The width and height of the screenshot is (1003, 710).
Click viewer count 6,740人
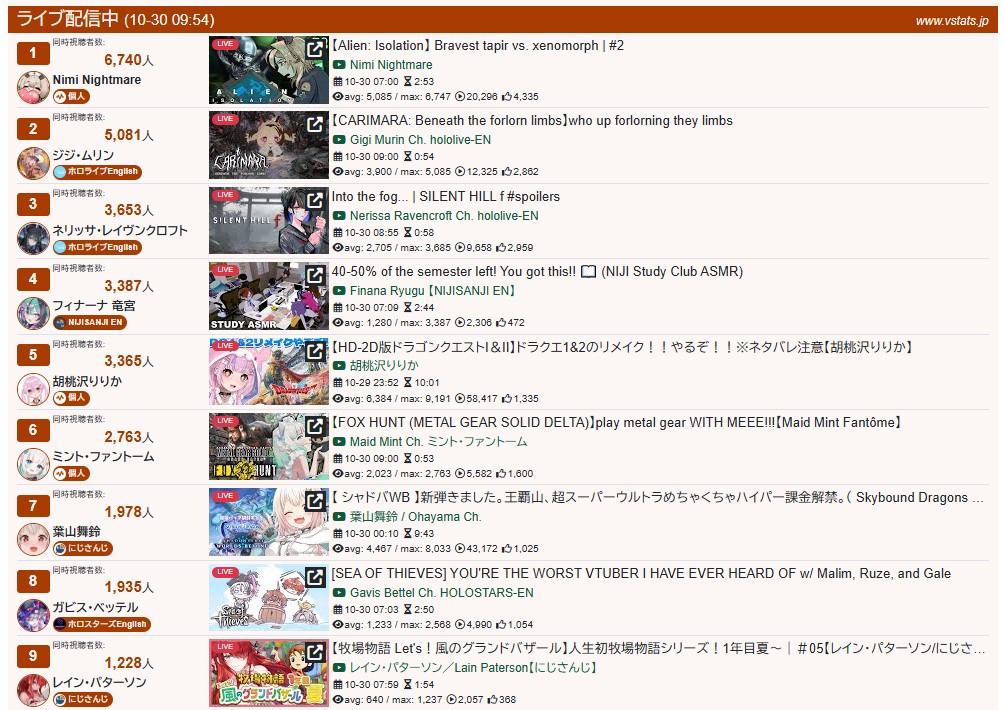point(129,60)
